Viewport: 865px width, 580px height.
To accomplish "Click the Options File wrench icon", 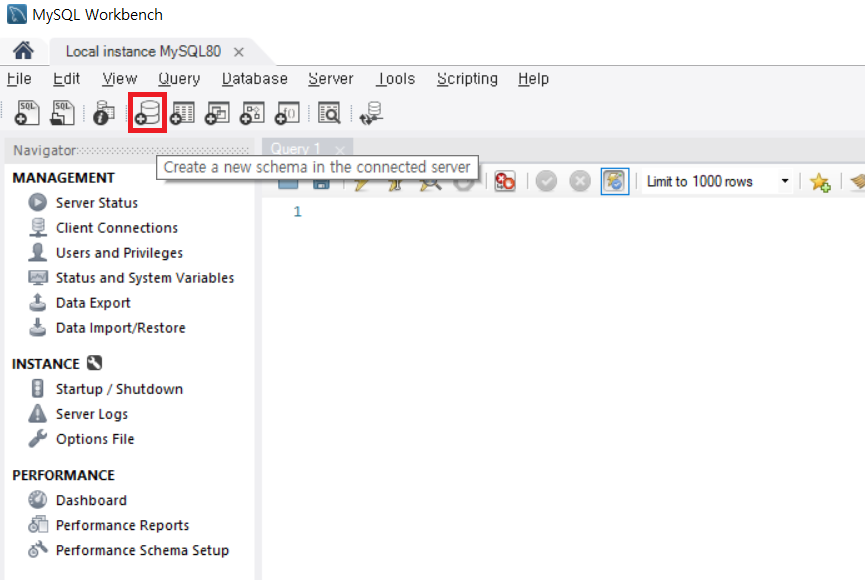I will tap(38, 439).
